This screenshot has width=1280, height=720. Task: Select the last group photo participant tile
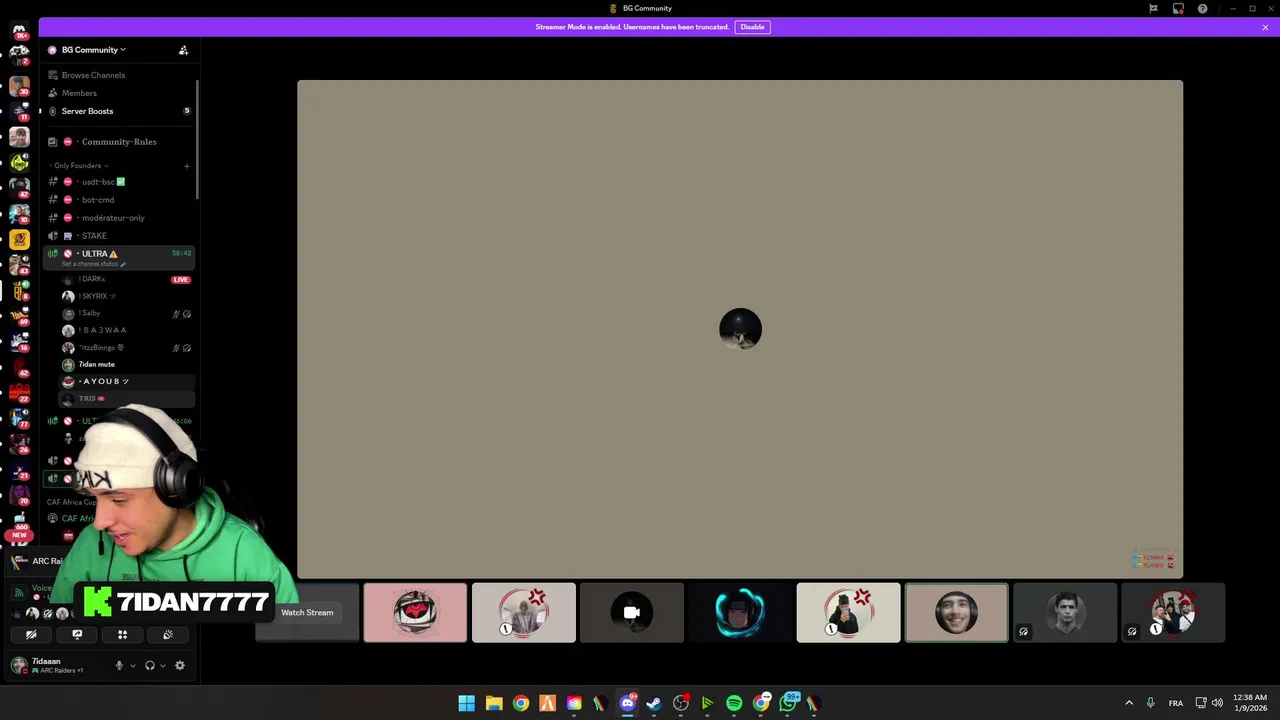(1173, 612)
